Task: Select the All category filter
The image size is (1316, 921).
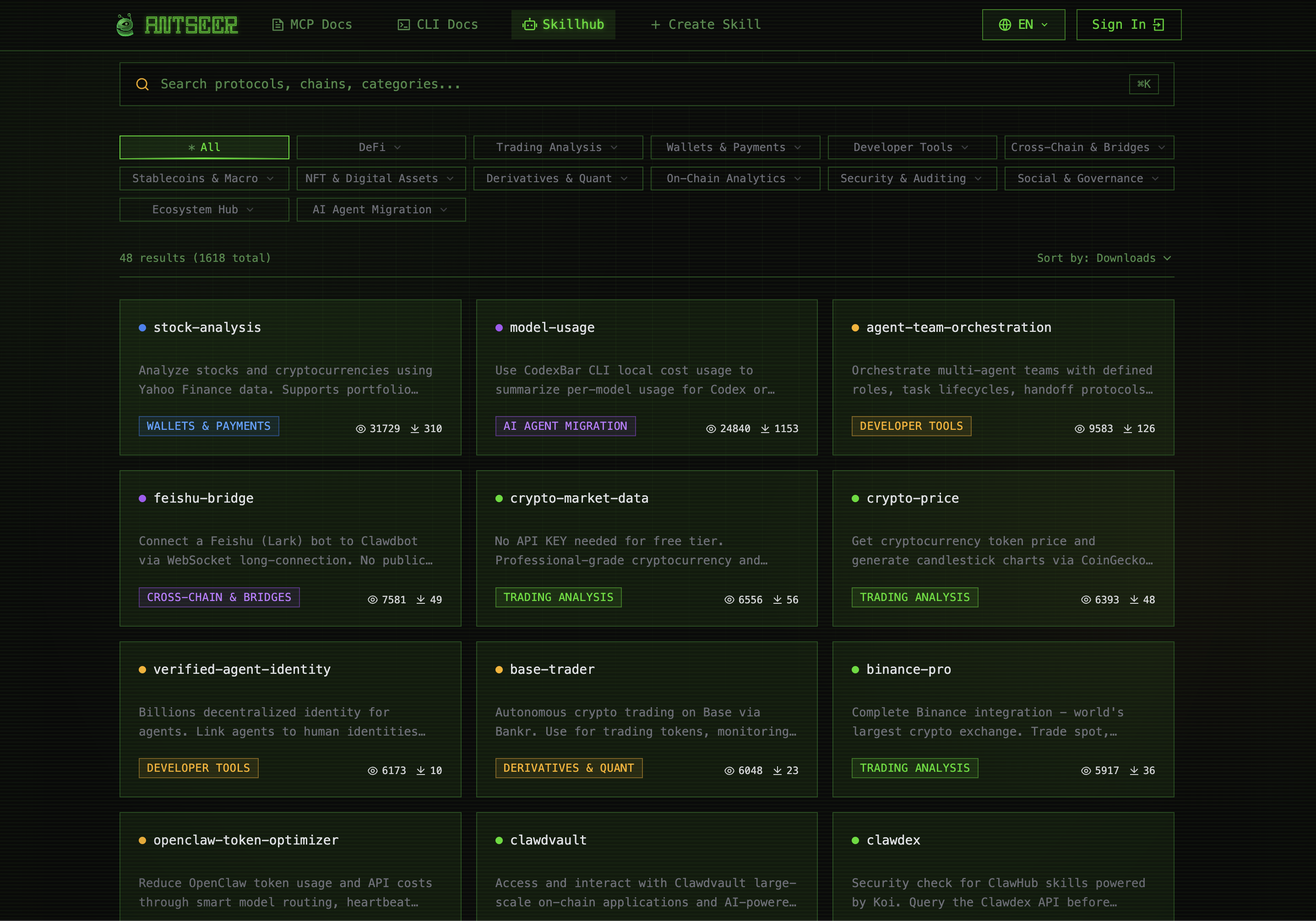Action: click(x=204, y=147)
